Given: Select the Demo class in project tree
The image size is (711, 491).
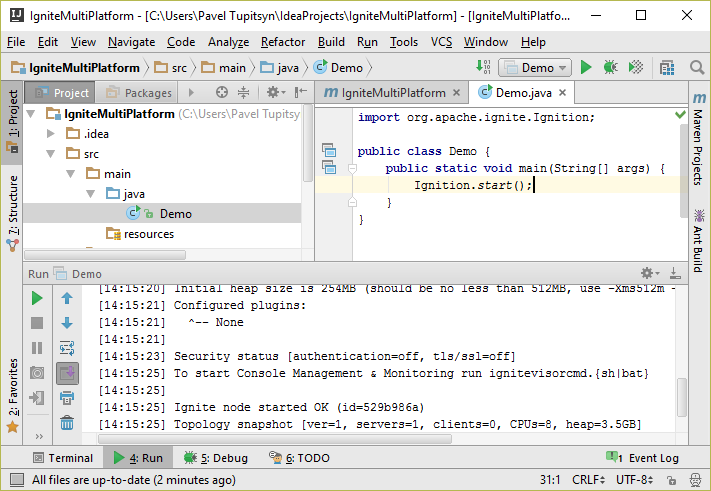Looking at the screenshot, I should pos(162,214).
